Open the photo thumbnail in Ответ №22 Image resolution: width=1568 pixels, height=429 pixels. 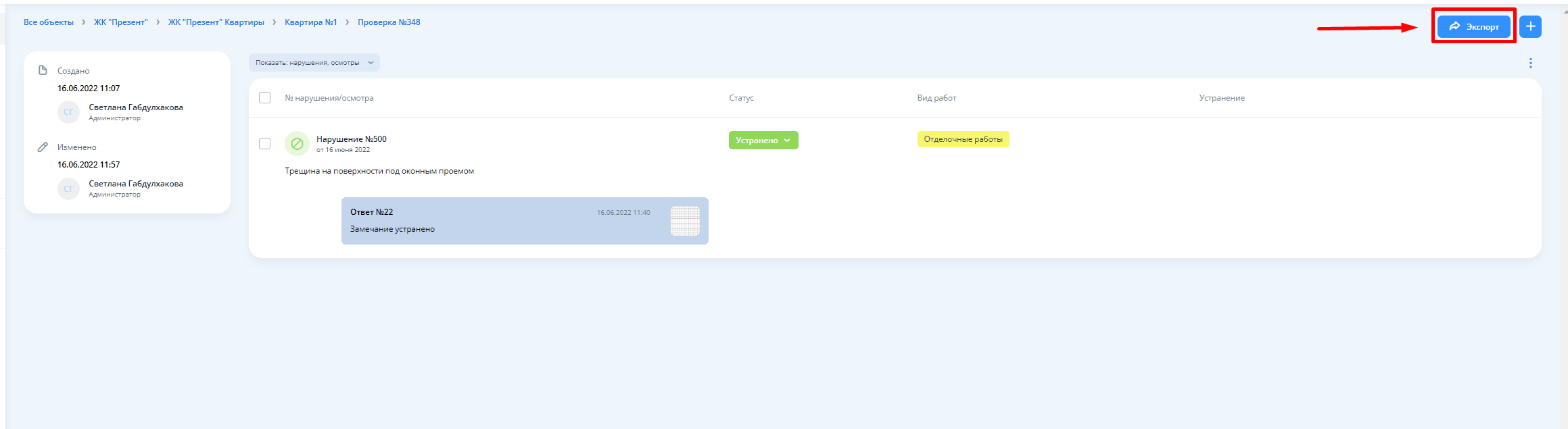[x=684, y=221]
